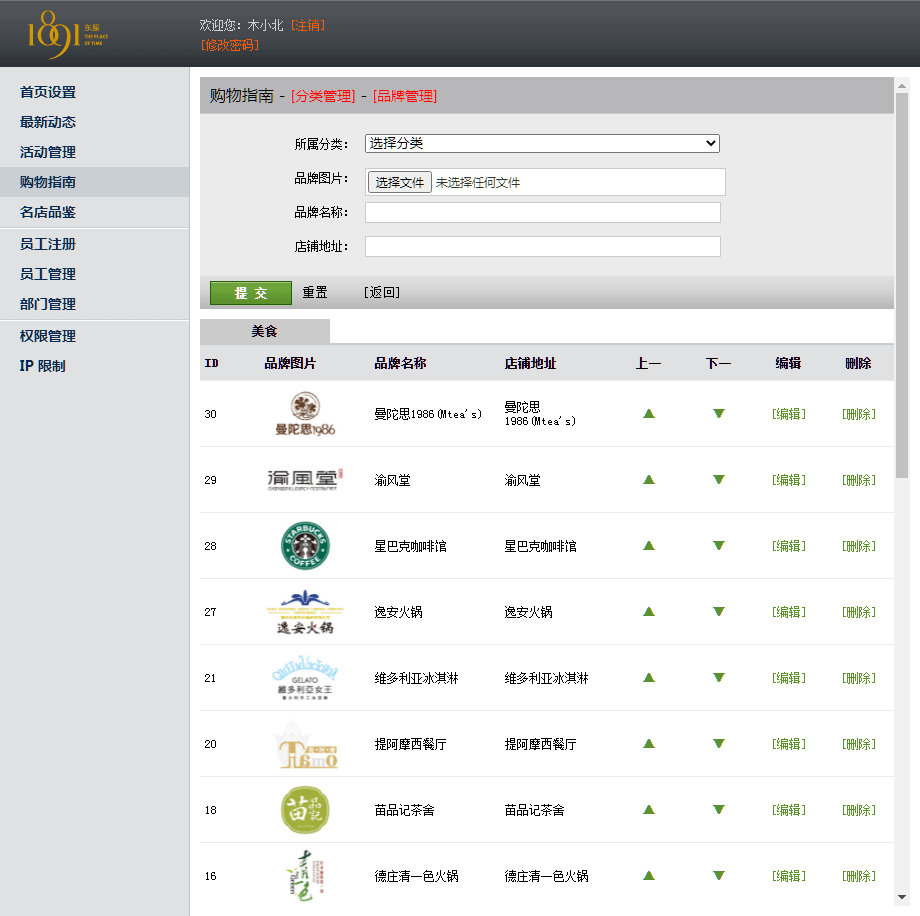This screenshot has width=920, height=916.
Task: Open the Tiamo 提阿摩 brand logo
Action: click(306, 745)
